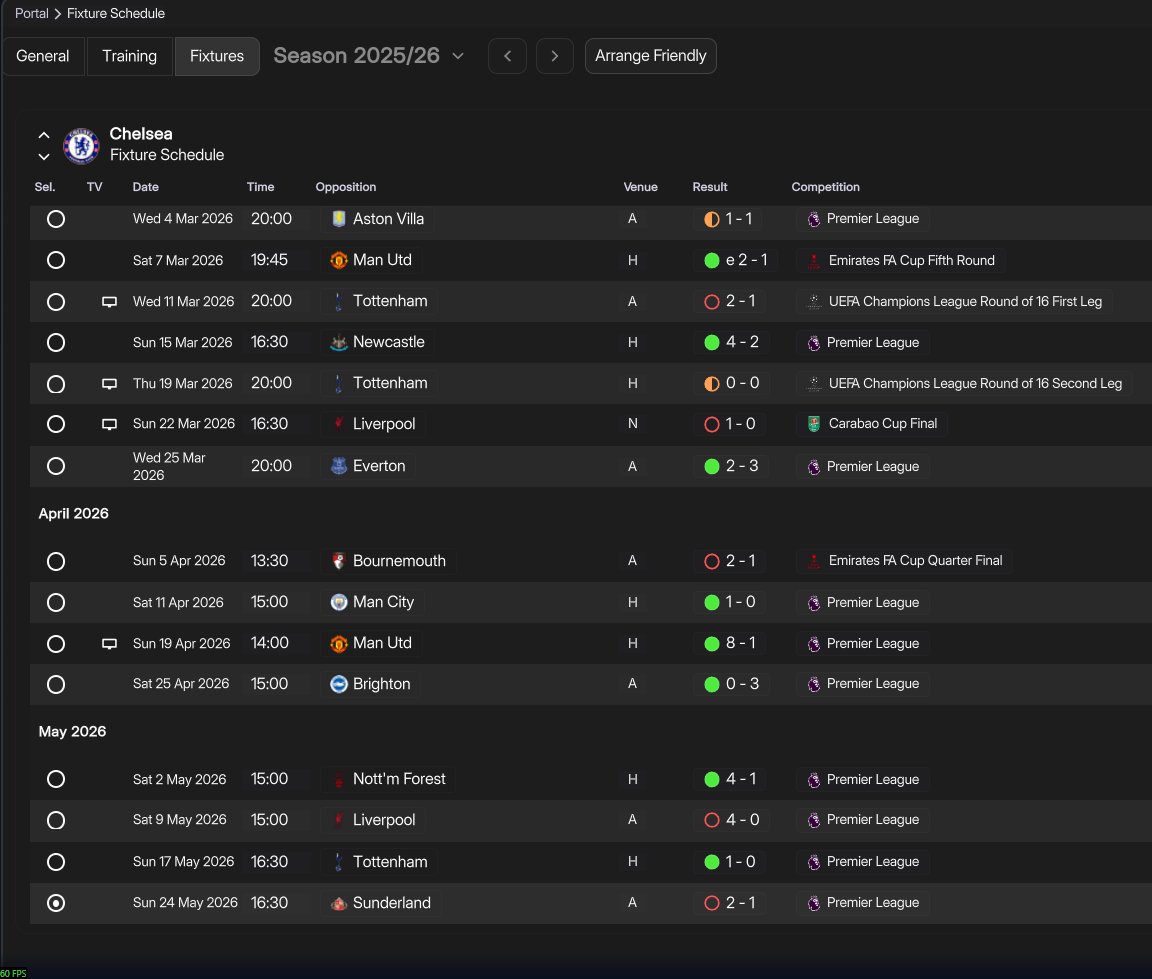Open the Training tab

point(129,56)
